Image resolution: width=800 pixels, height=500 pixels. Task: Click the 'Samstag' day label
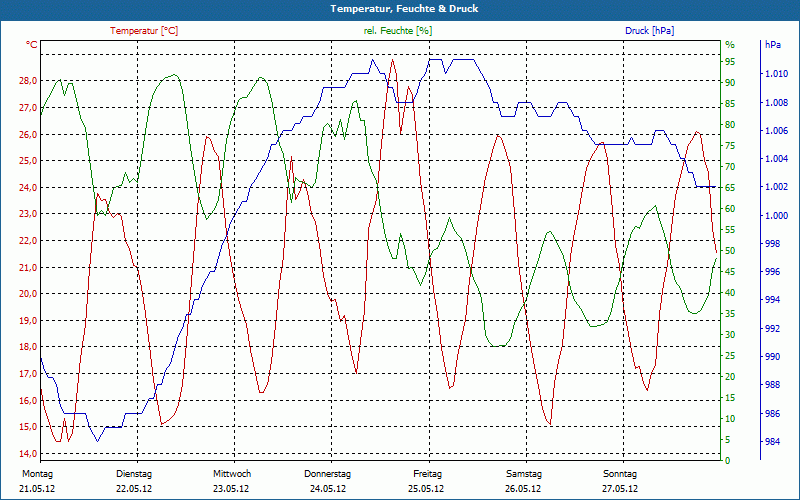[523, 474]
